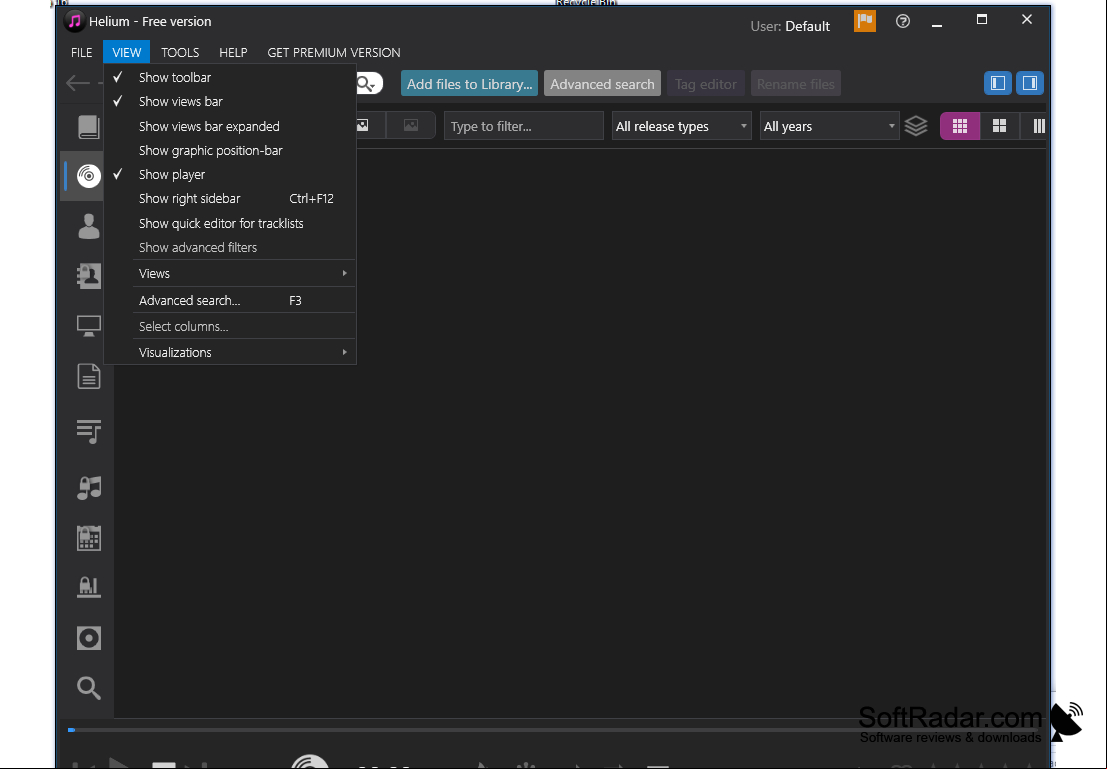
Task: Open the label/publisher sidebar icon
Action: click(88, 587)
